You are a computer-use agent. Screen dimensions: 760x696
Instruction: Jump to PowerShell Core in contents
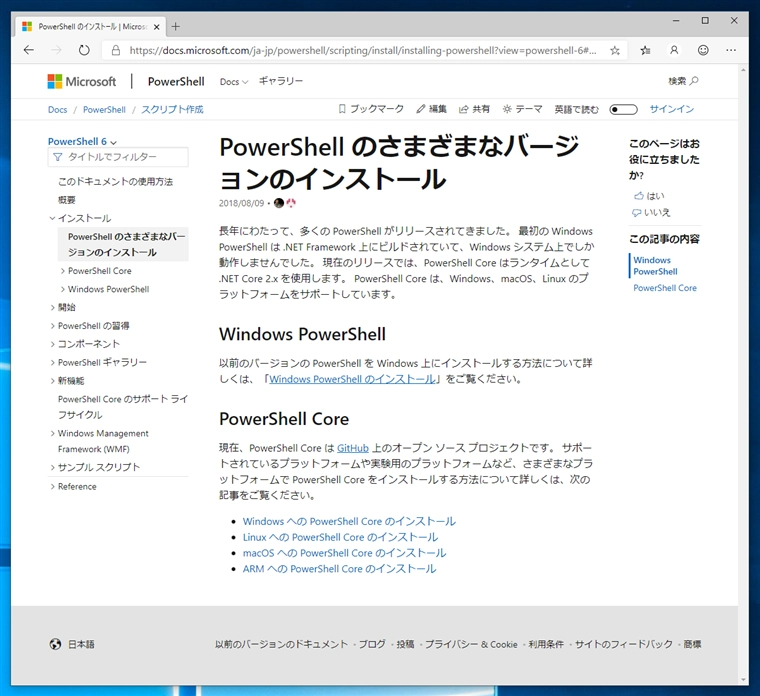click(665, 288)
